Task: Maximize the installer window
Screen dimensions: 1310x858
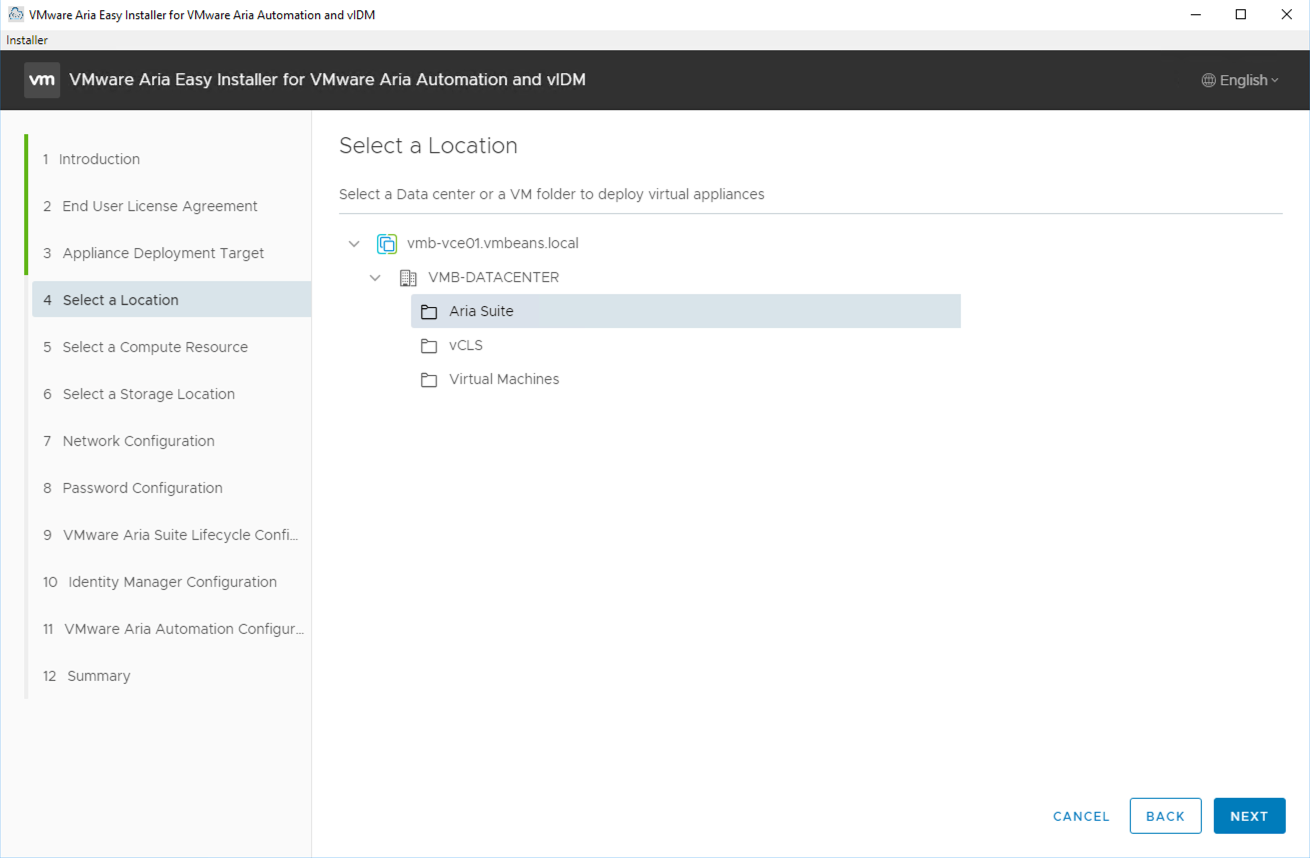Action: 1241,15
